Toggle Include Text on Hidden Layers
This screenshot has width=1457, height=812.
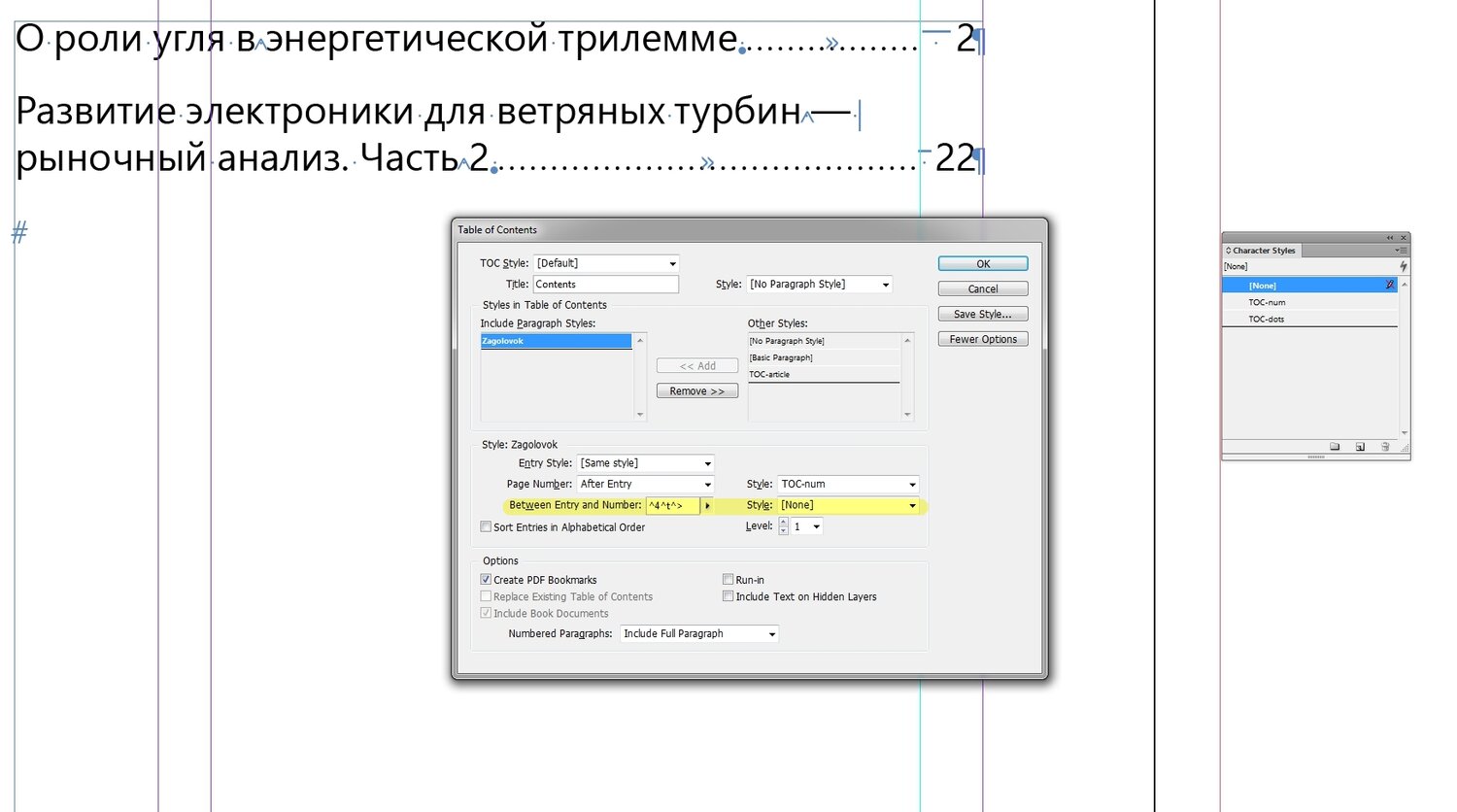[x=728, y=596]
